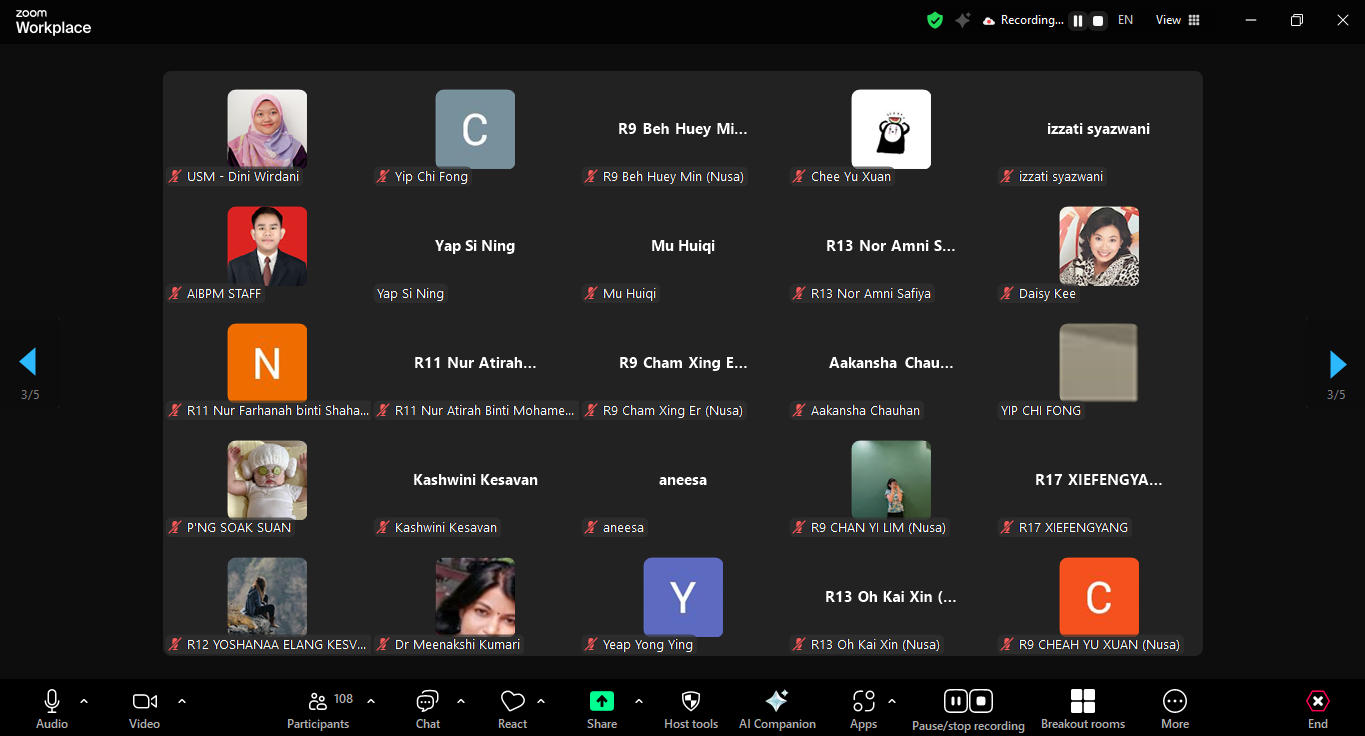Open the AI Companion icon
The width and height of the screenshot is (1365, 736).
coord(777,701)
